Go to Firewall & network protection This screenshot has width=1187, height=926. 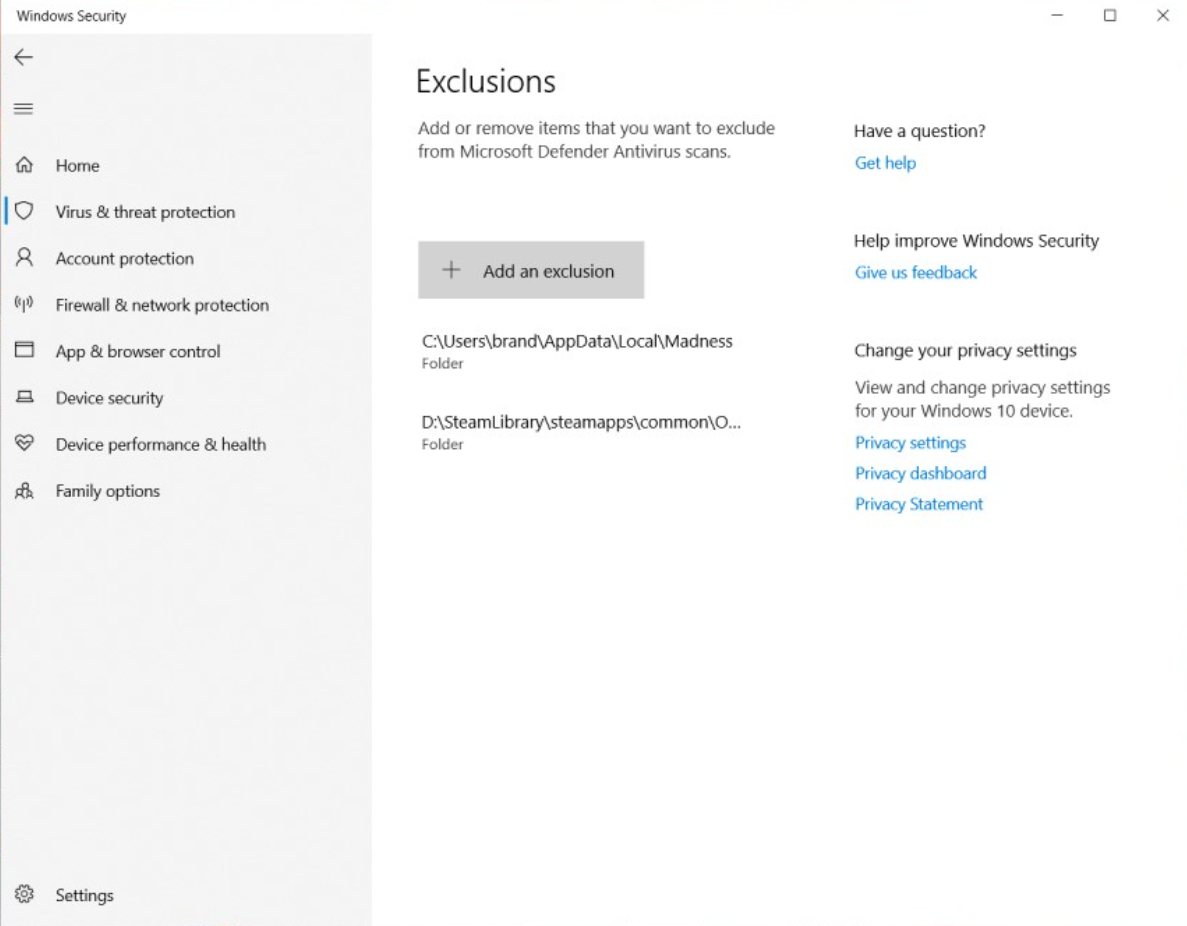click(x=162, y=305)
